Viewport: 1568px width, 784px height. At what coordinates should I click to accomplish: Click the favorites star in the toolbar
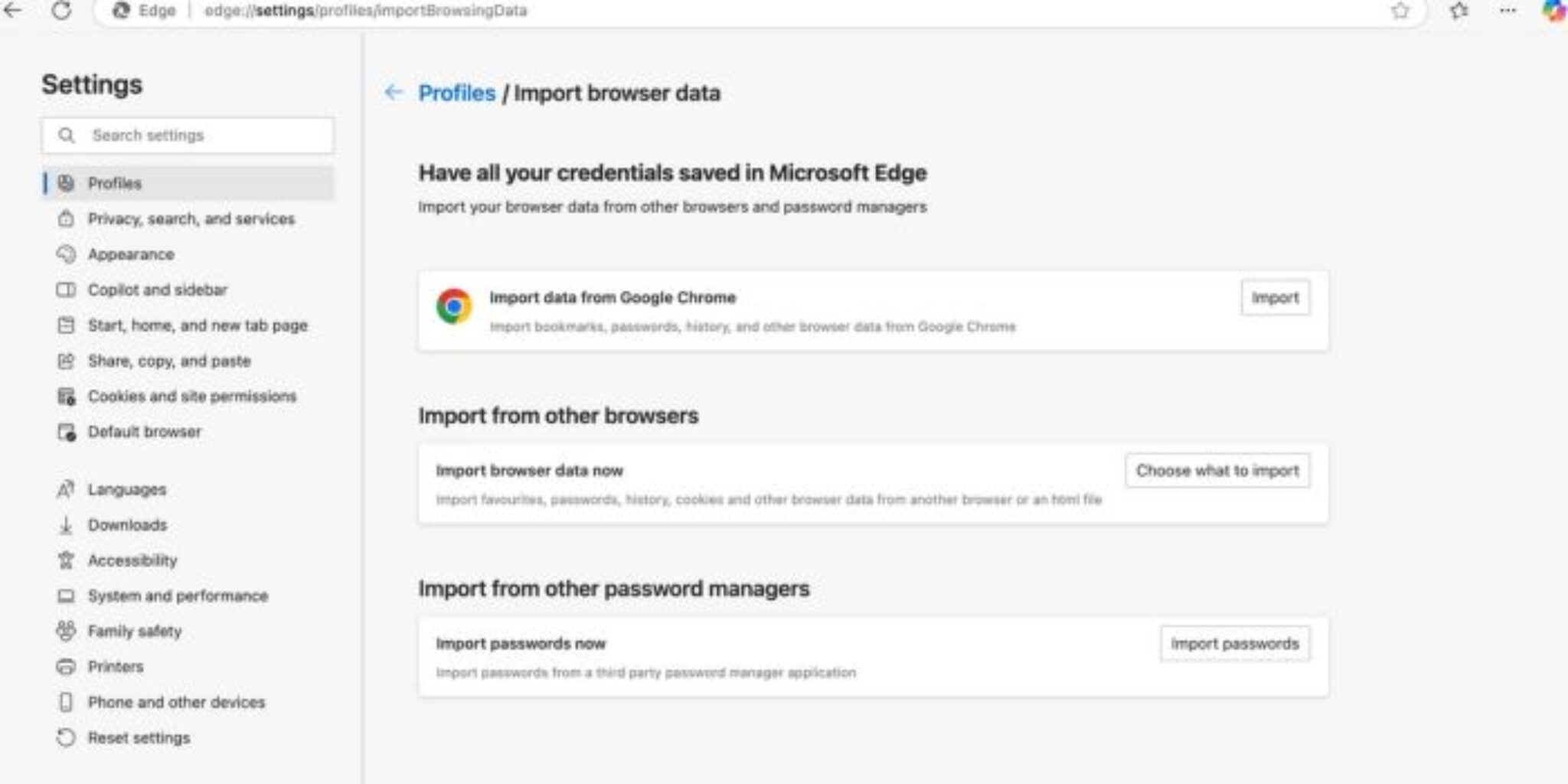pos(1400,11)
